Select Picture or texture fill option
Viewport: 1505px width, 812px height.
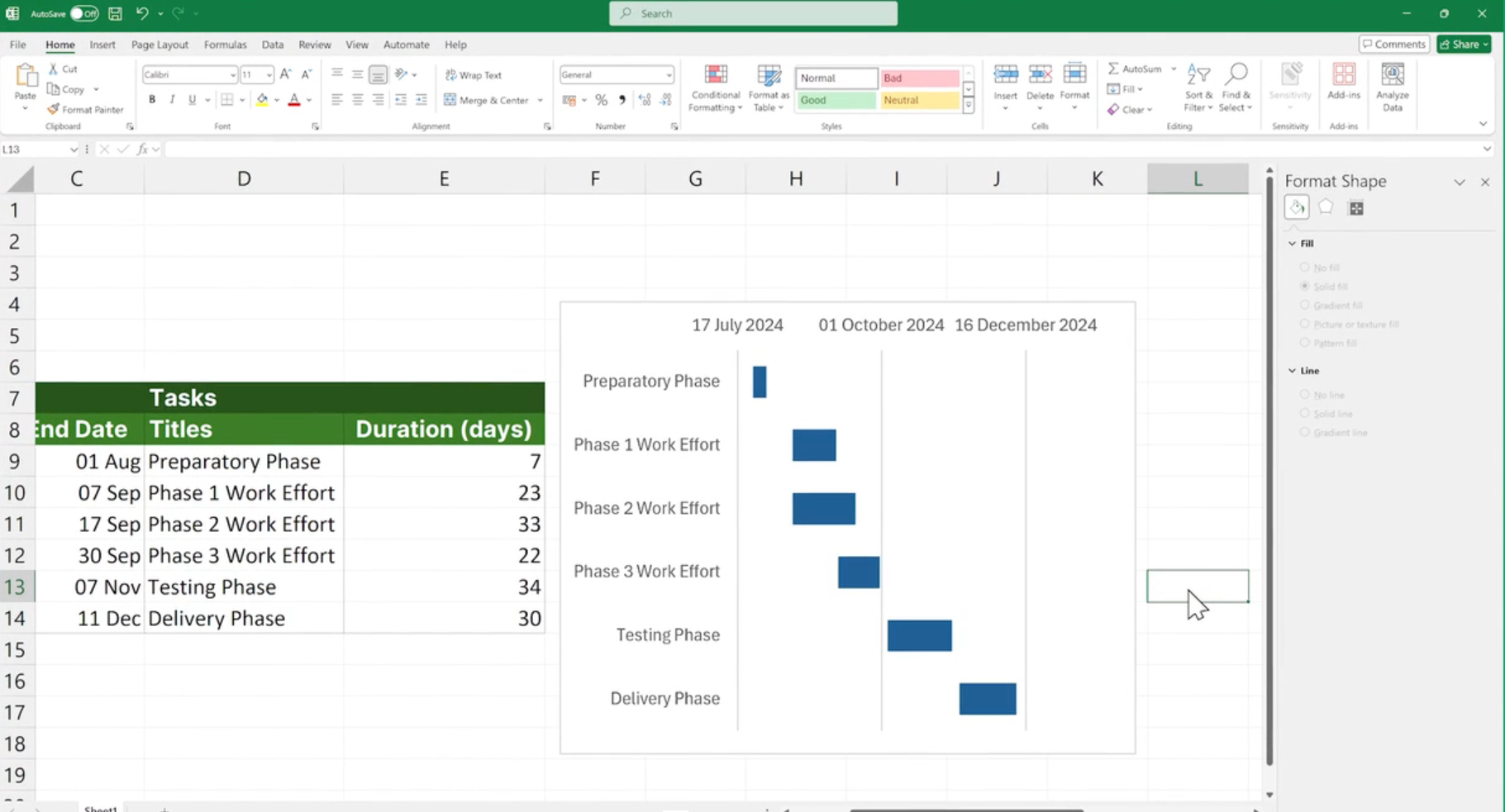pyautogui.click(x=1305, y=325)
